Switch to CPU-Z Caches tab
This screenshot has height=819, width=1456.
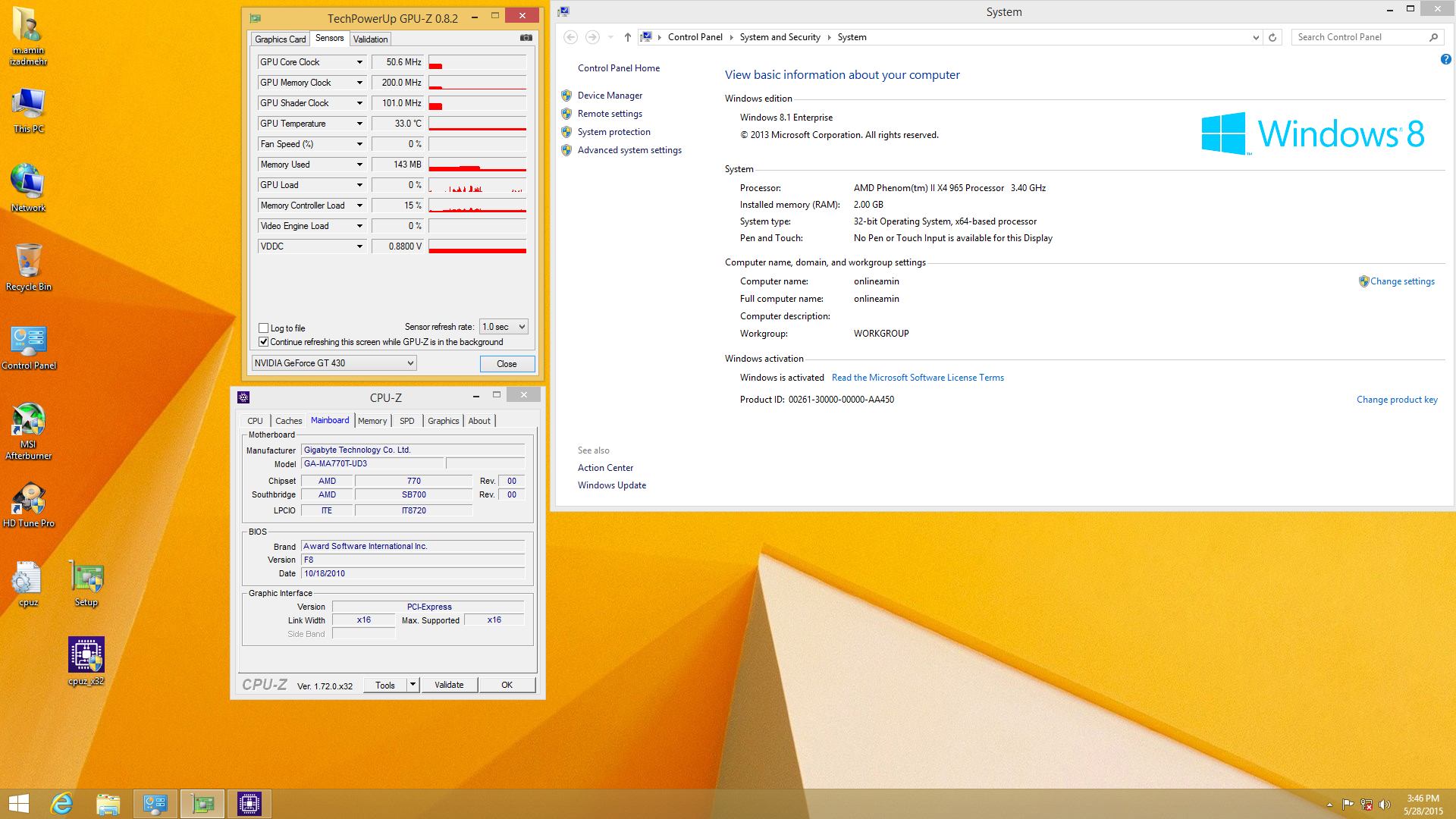(x=288, y=421)
